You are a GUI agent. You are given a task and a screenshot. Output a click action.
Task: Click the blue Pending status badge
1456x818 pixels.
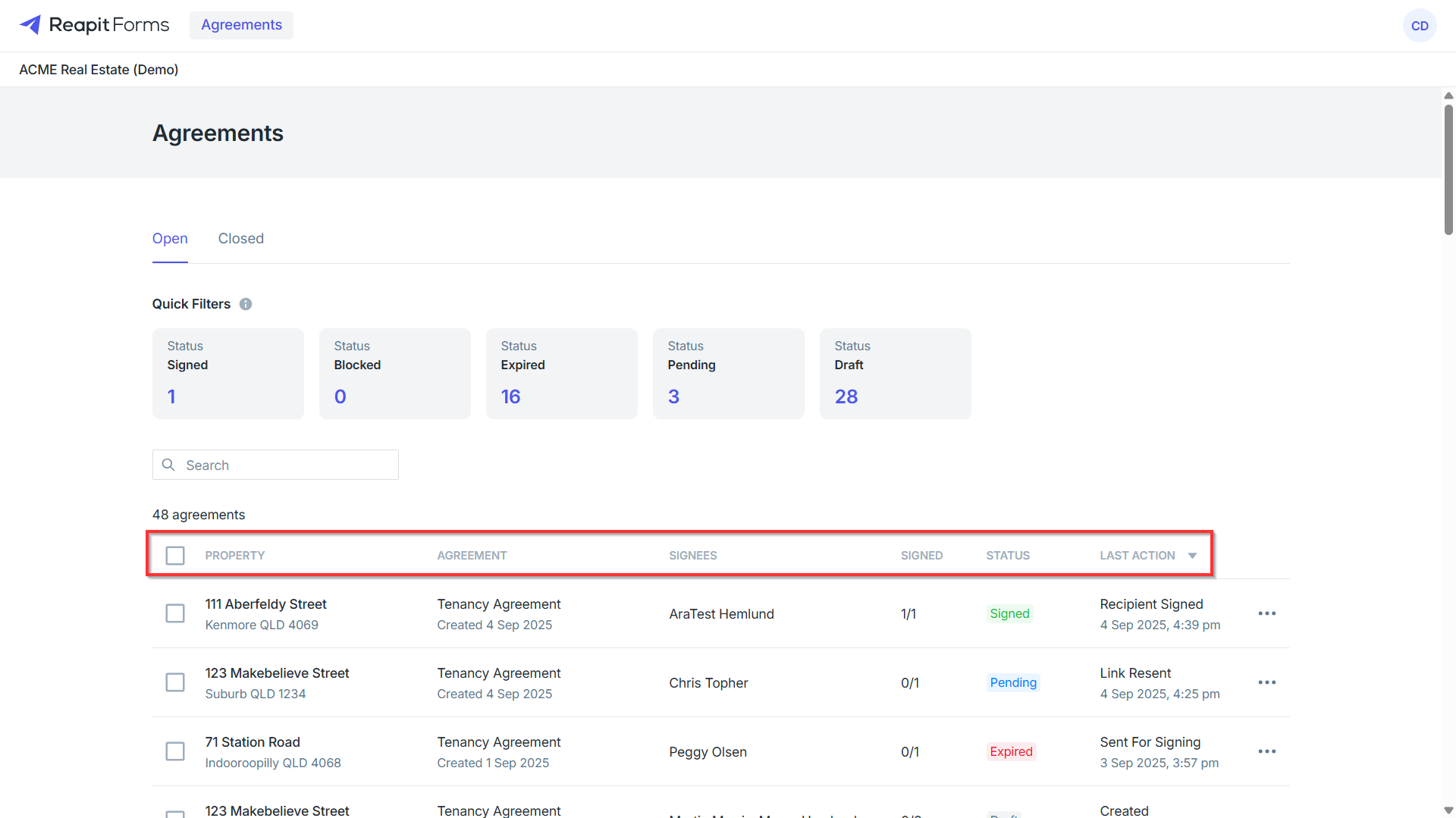click(1013, 682)
